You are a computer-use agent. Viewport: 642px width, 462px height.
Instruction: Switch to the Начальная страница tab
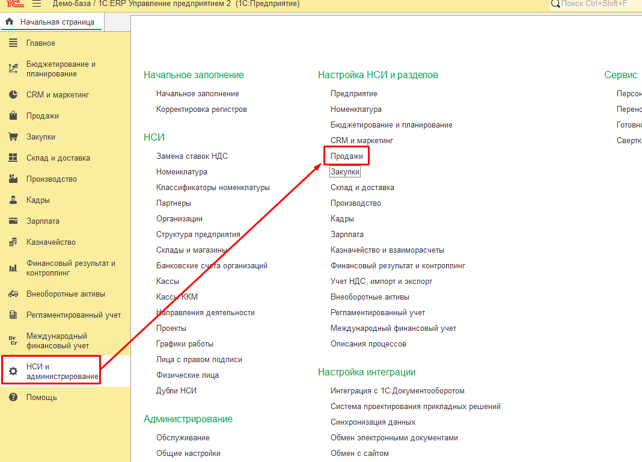(52, 22)
